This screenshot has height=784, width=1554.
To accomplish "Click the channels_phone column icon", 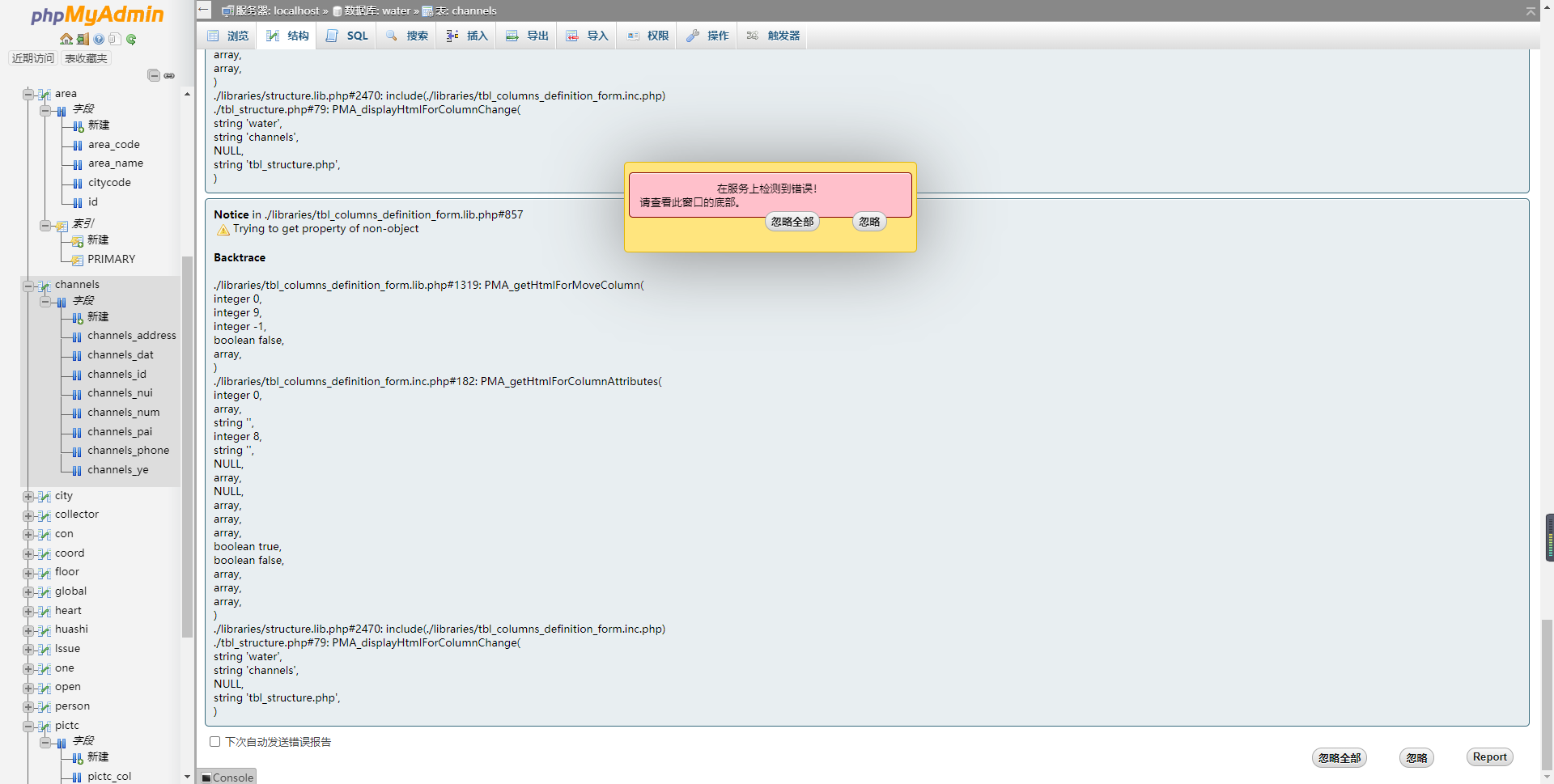I will point(77,451).
